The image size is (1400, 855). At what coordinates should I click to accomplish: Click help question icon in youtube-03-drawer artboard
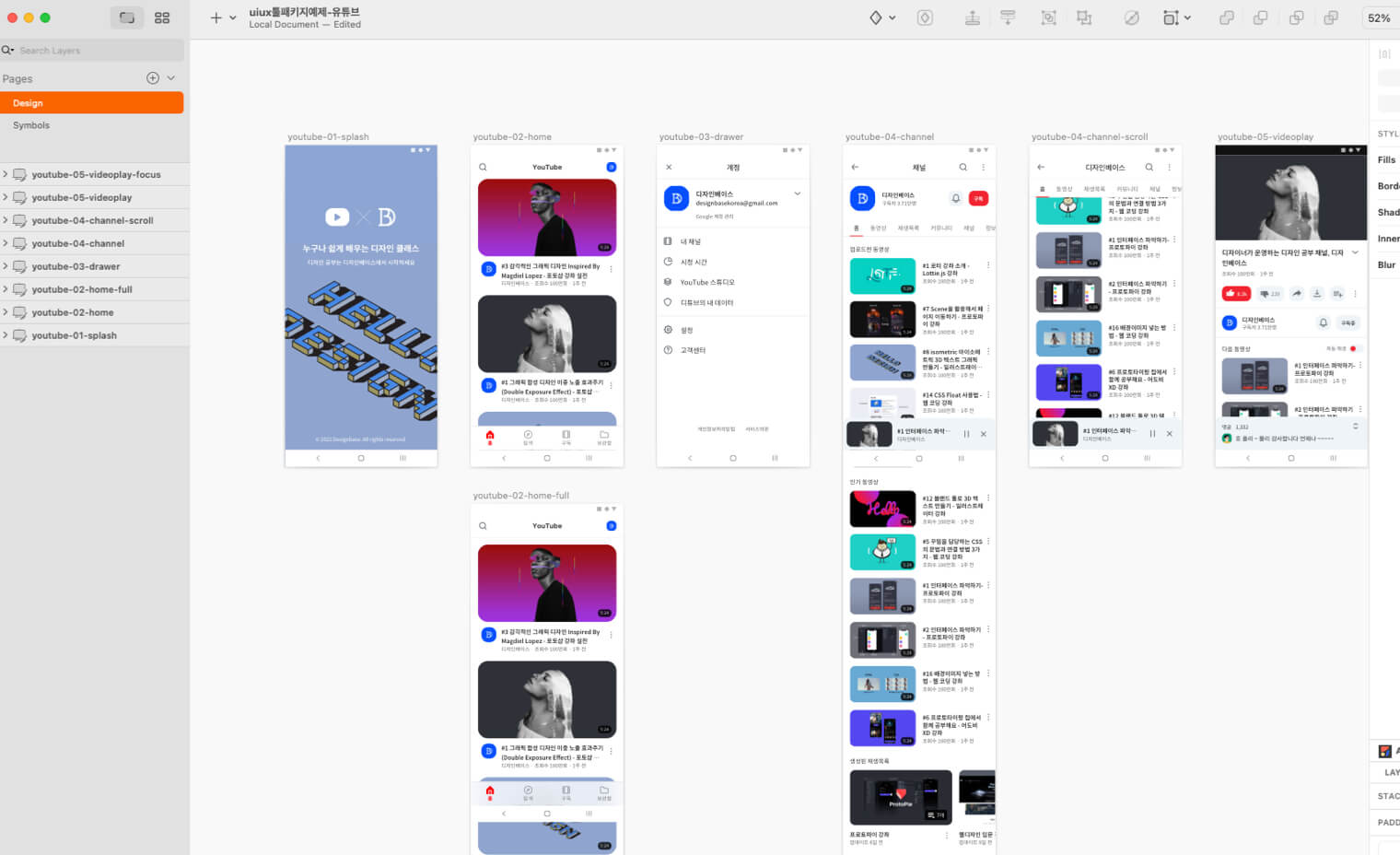tap(668, 350)
